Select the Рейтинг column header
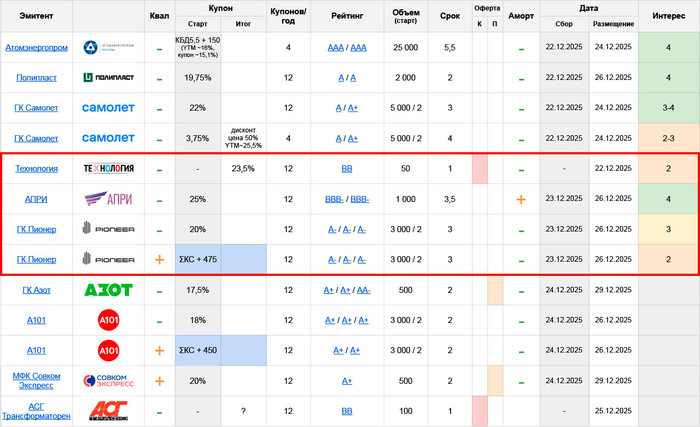 (347, 16)
